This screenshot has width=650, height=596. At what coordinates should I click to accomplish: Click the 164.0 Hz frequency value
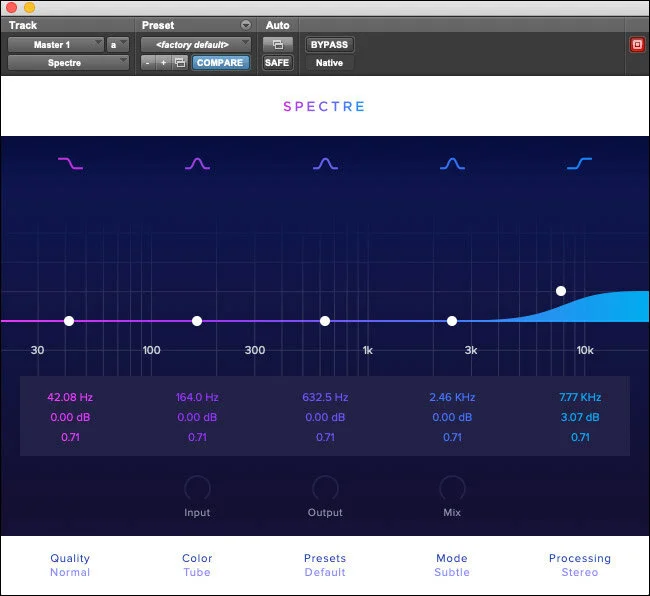pyautogui.click(x=197, y=397)
